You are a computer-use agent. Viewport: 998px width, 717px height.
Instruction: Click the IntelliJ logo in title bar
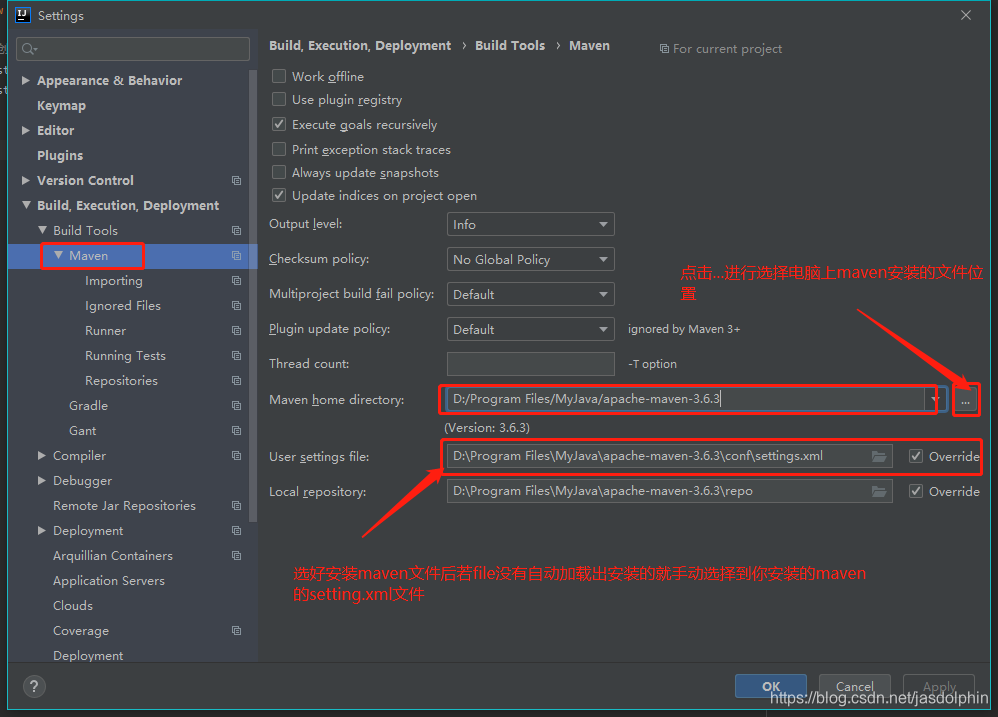point(22,15)
